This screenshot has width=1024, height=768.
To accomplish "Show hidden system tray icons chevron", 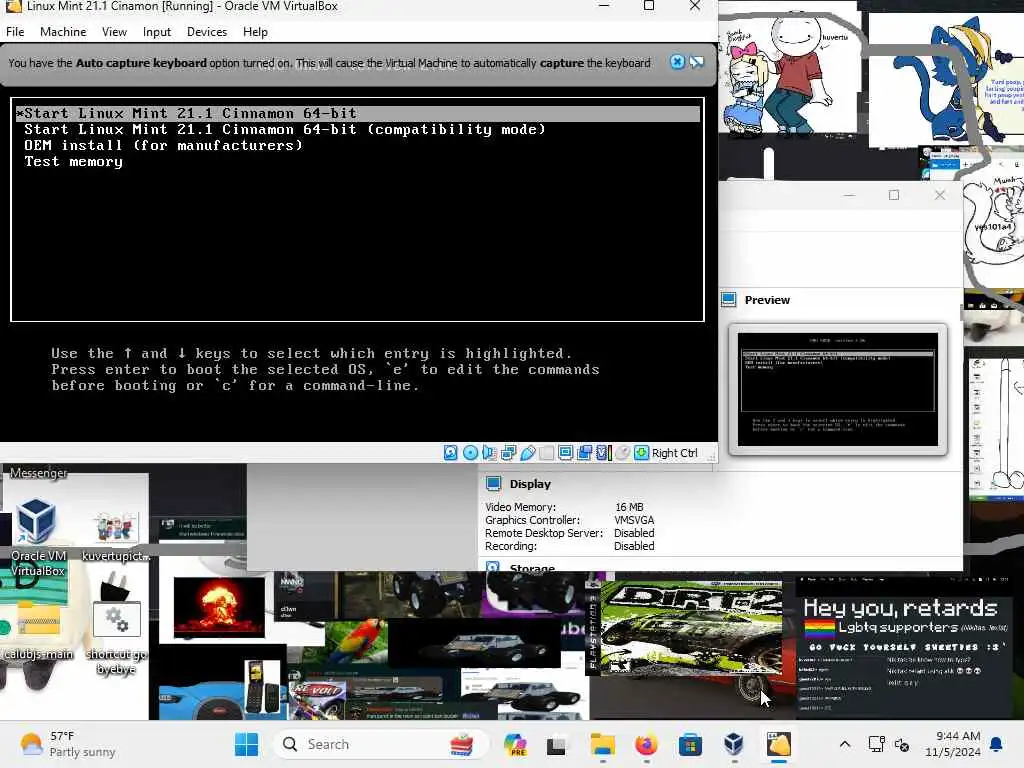I will tap(844, 744).
